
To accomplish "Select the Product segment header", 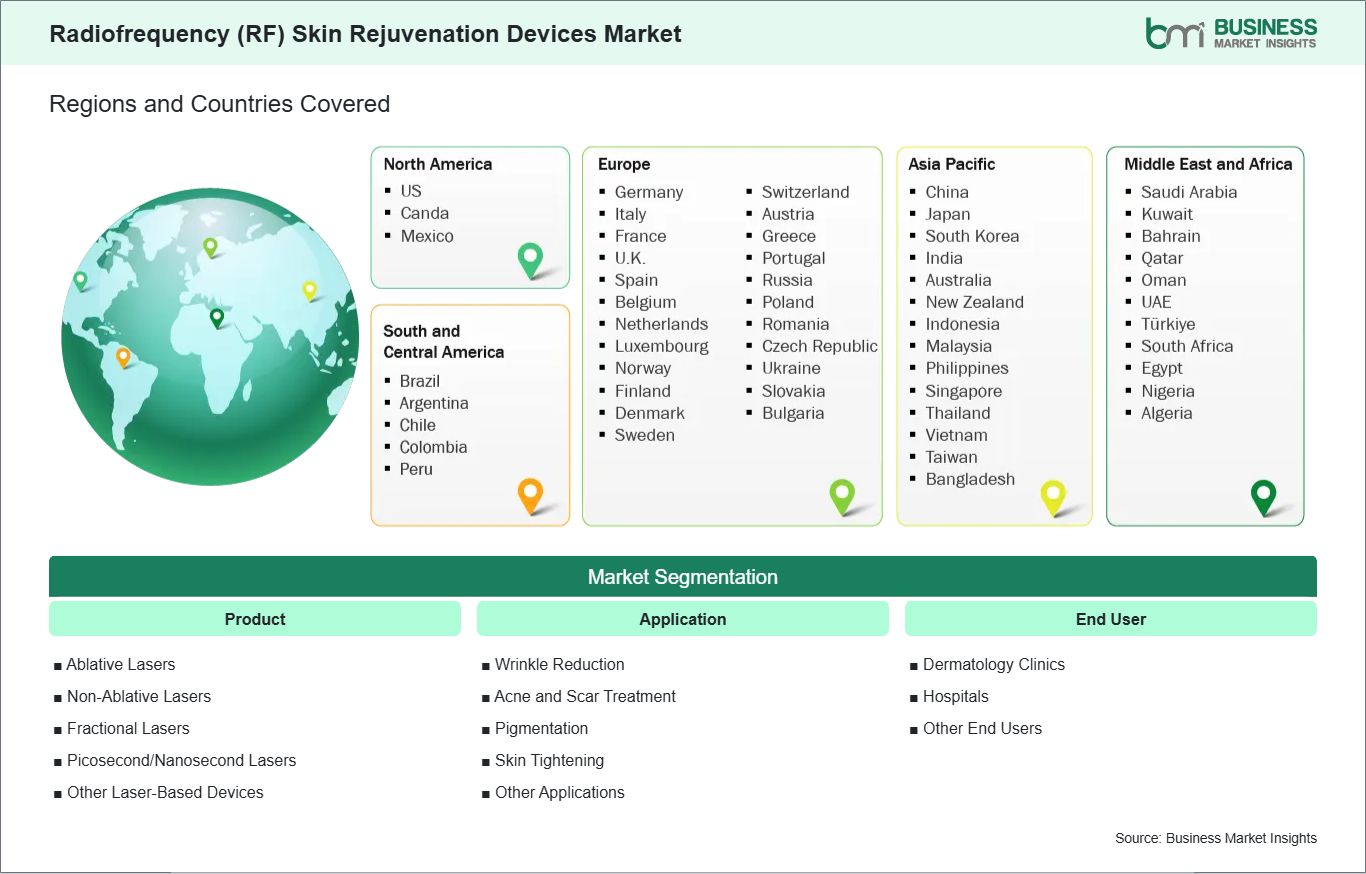I will pyautogui.click(x=255, y=619).
